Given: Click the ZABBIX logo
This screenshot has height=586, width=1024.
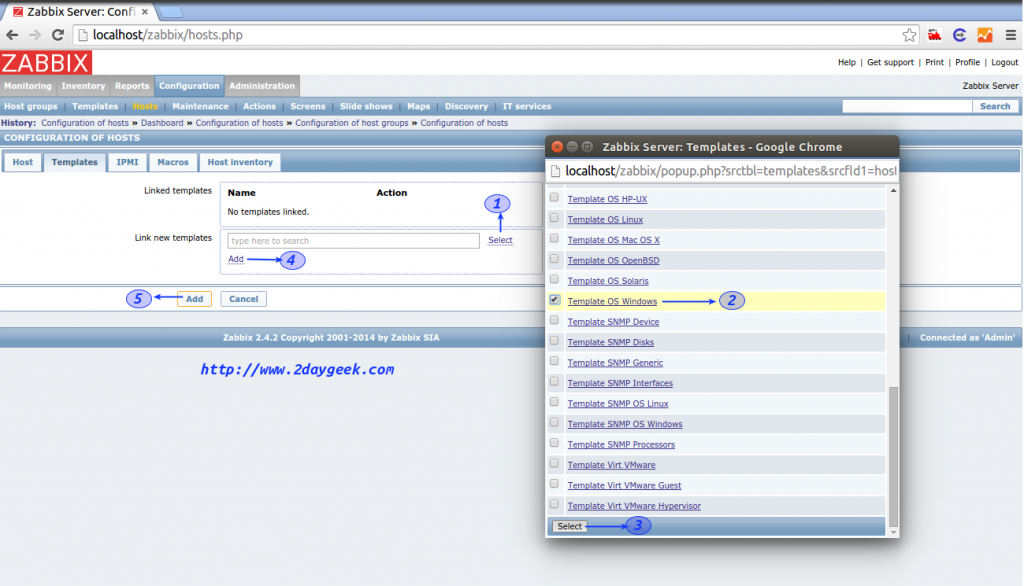Looking at the screenshot, I should tap(46, 63).
